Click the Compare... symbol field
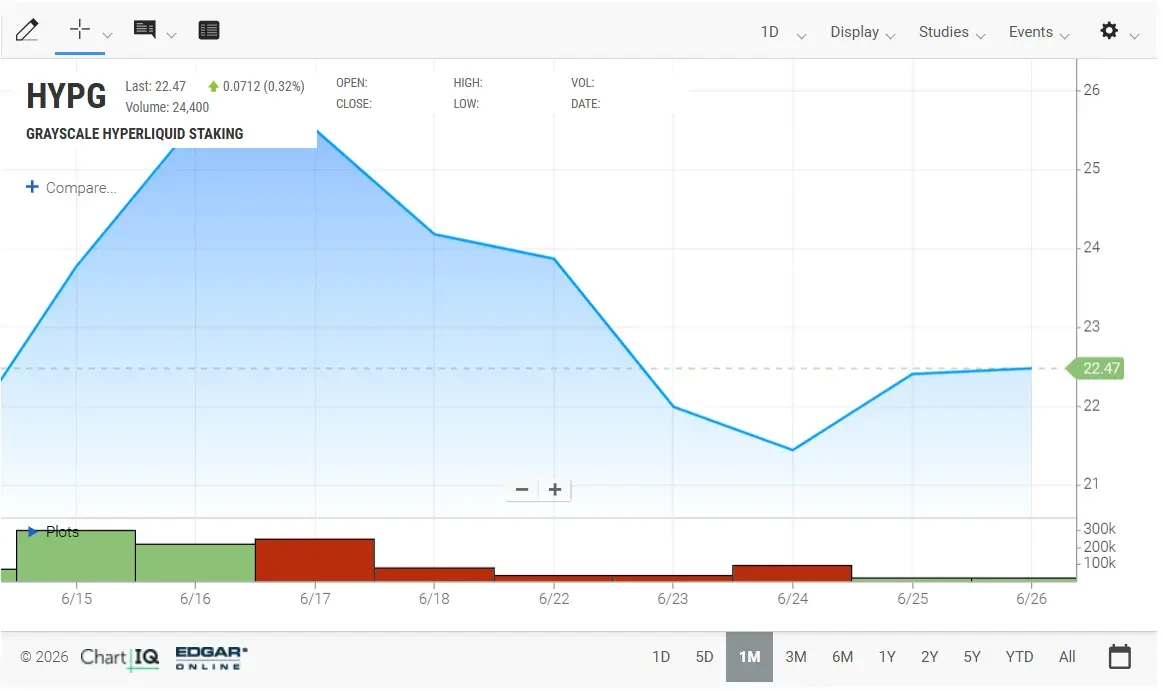Image resolution: width=1163 pixels, height=691 pixels. tap(81, 188)
